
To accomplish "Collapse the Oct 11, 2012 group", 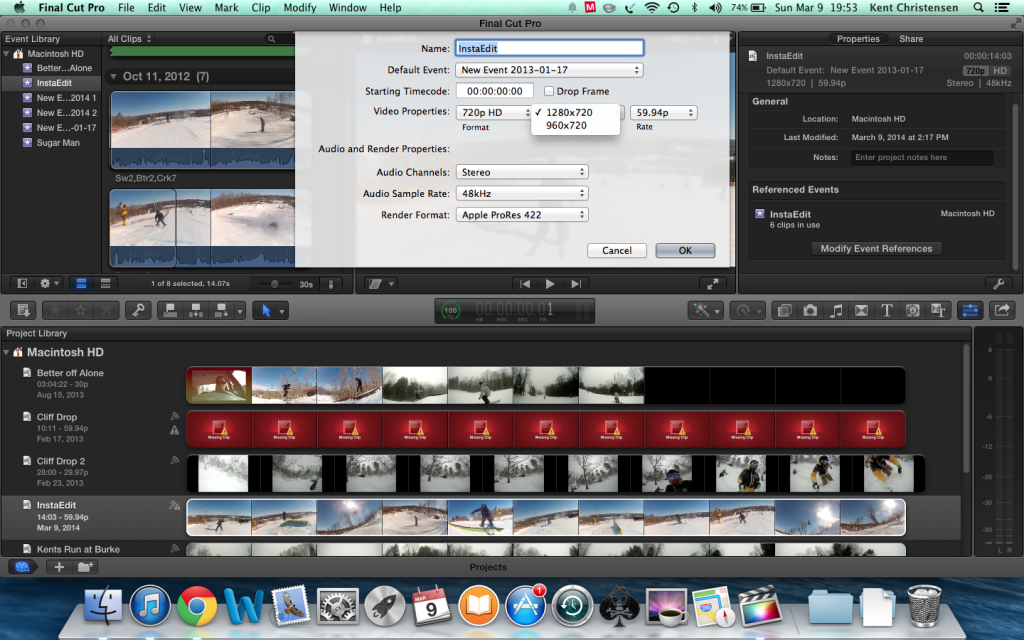I will pyautogui.click(x=114, y=77).
